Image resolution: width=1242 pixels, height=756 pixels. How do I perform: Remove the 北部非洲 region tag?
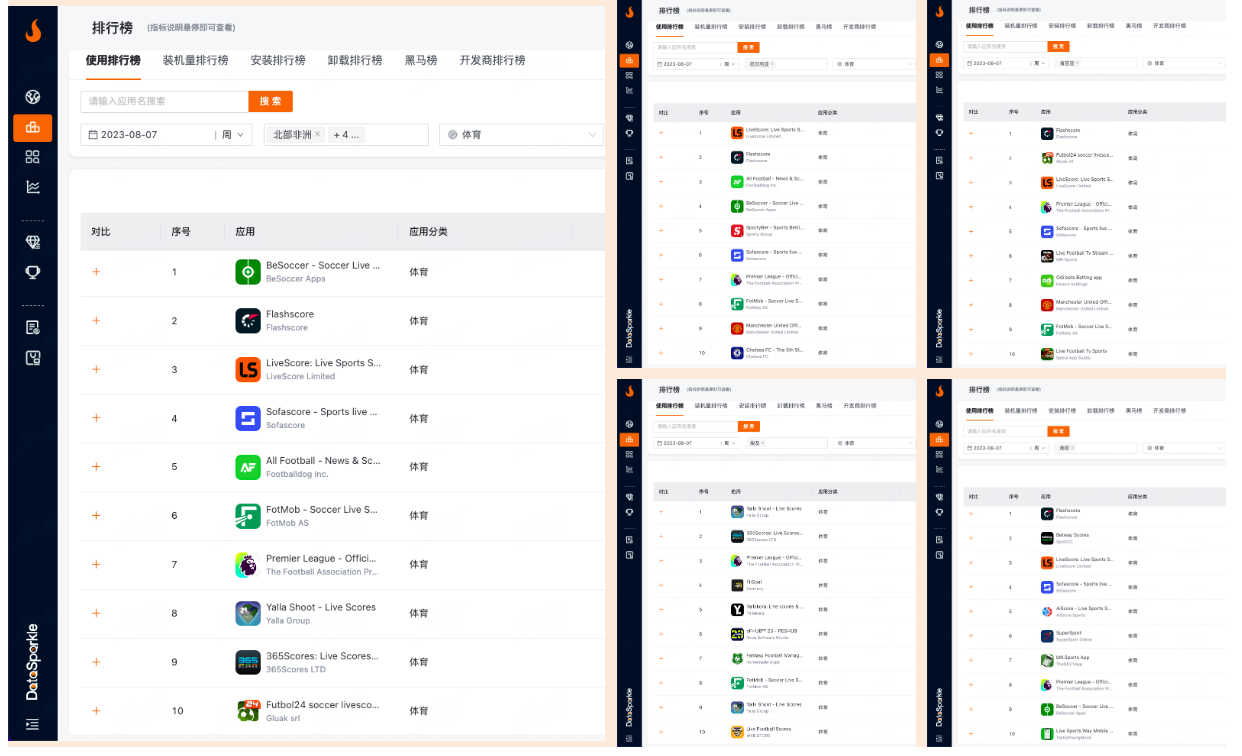(x=318, y=135)
